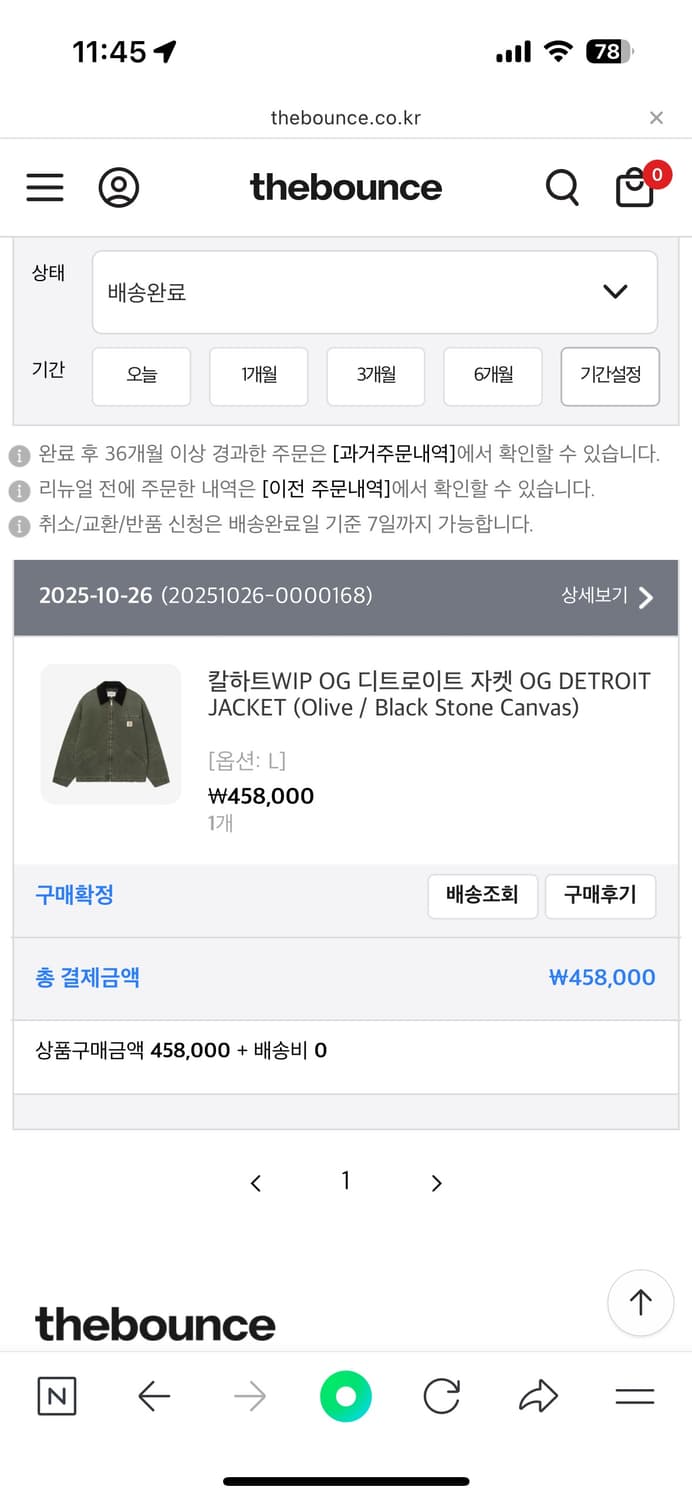Viewport: 692px width, 1500px height.
Task: Close the thebounce.co.kr web banner
Action: pos(656,117)
